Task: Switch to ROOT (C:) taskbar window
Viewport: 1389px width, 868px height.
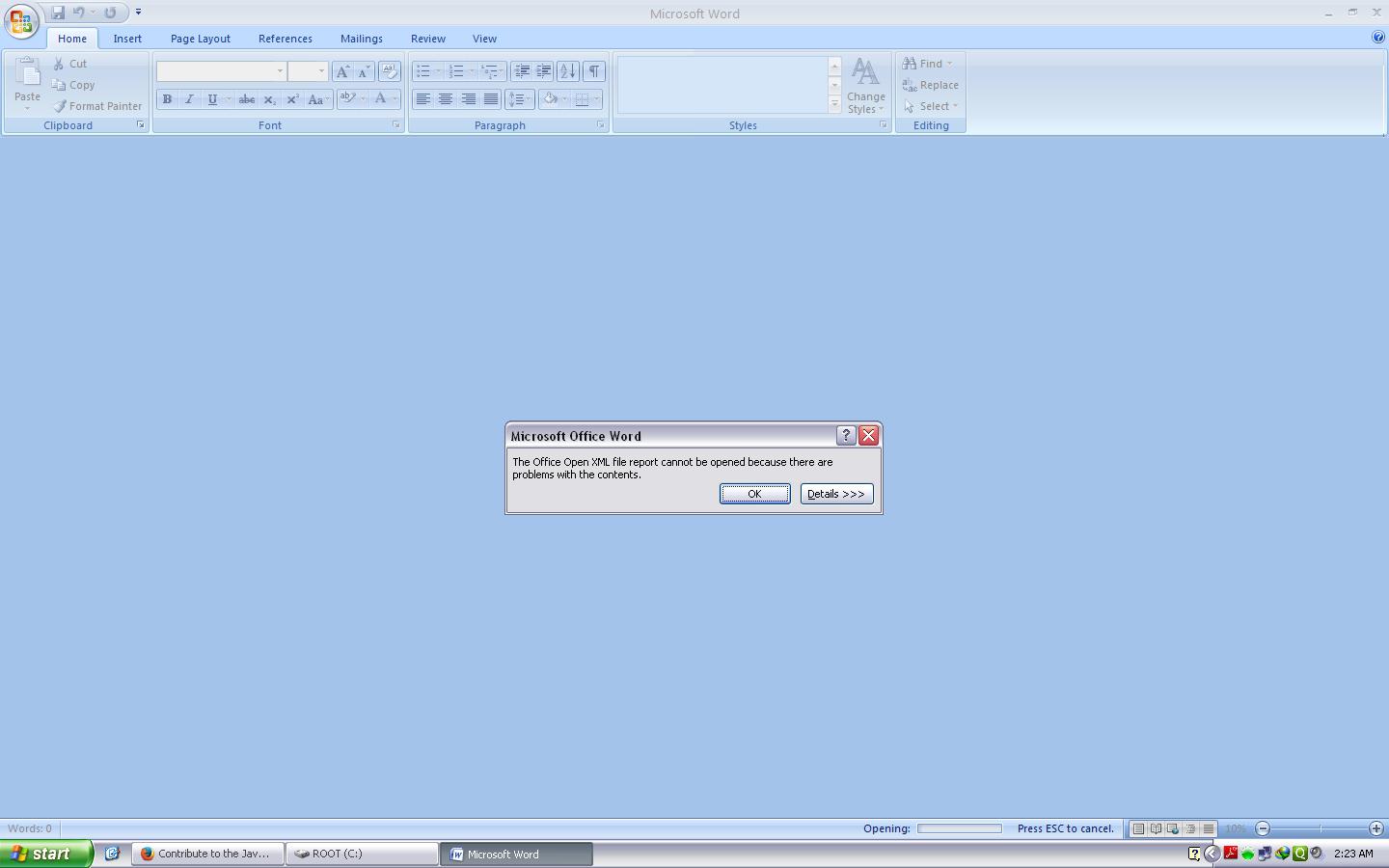Action: (x=363, y=854)
